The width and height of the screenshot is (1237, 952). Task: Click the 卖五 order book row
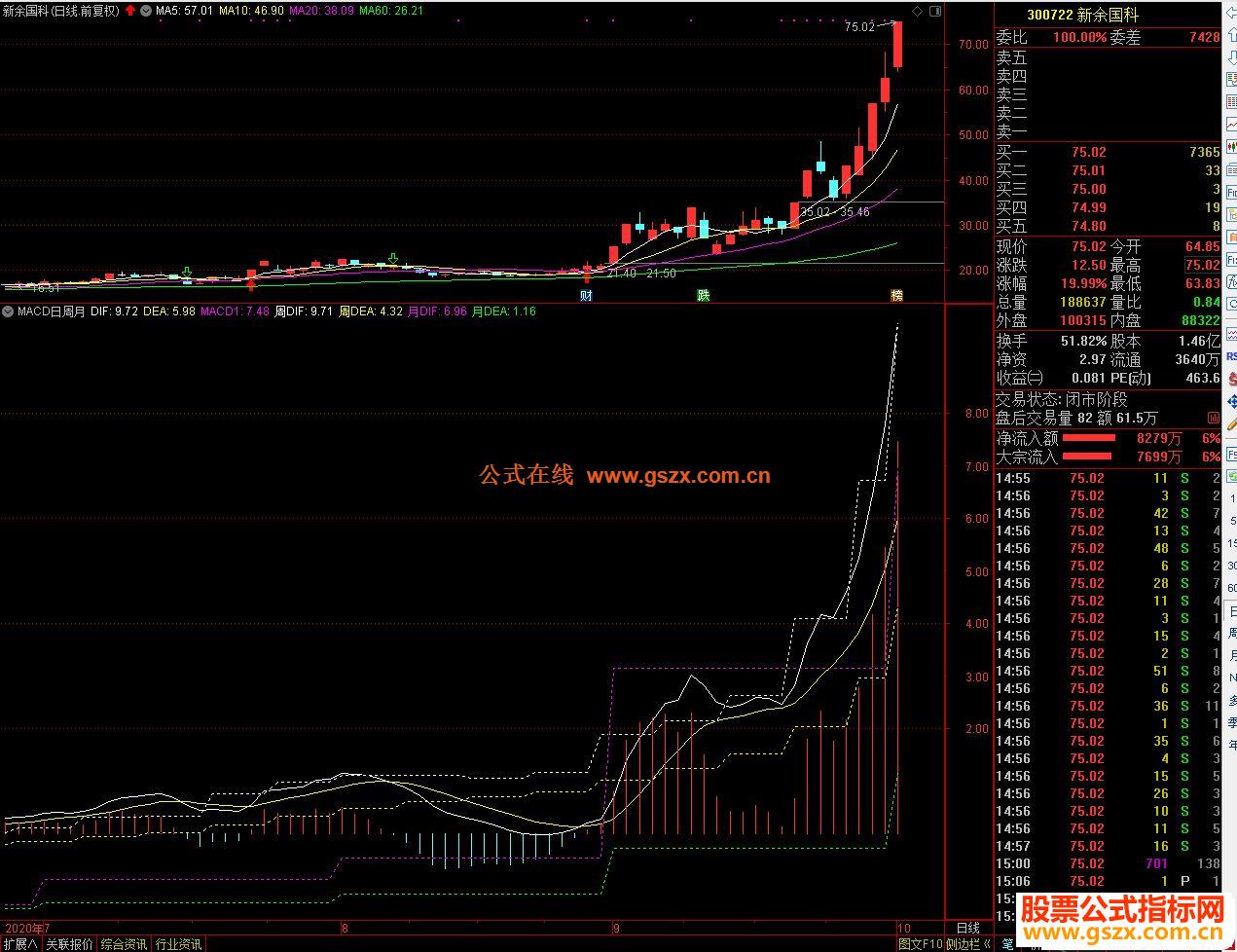[x=1108, y=57]
